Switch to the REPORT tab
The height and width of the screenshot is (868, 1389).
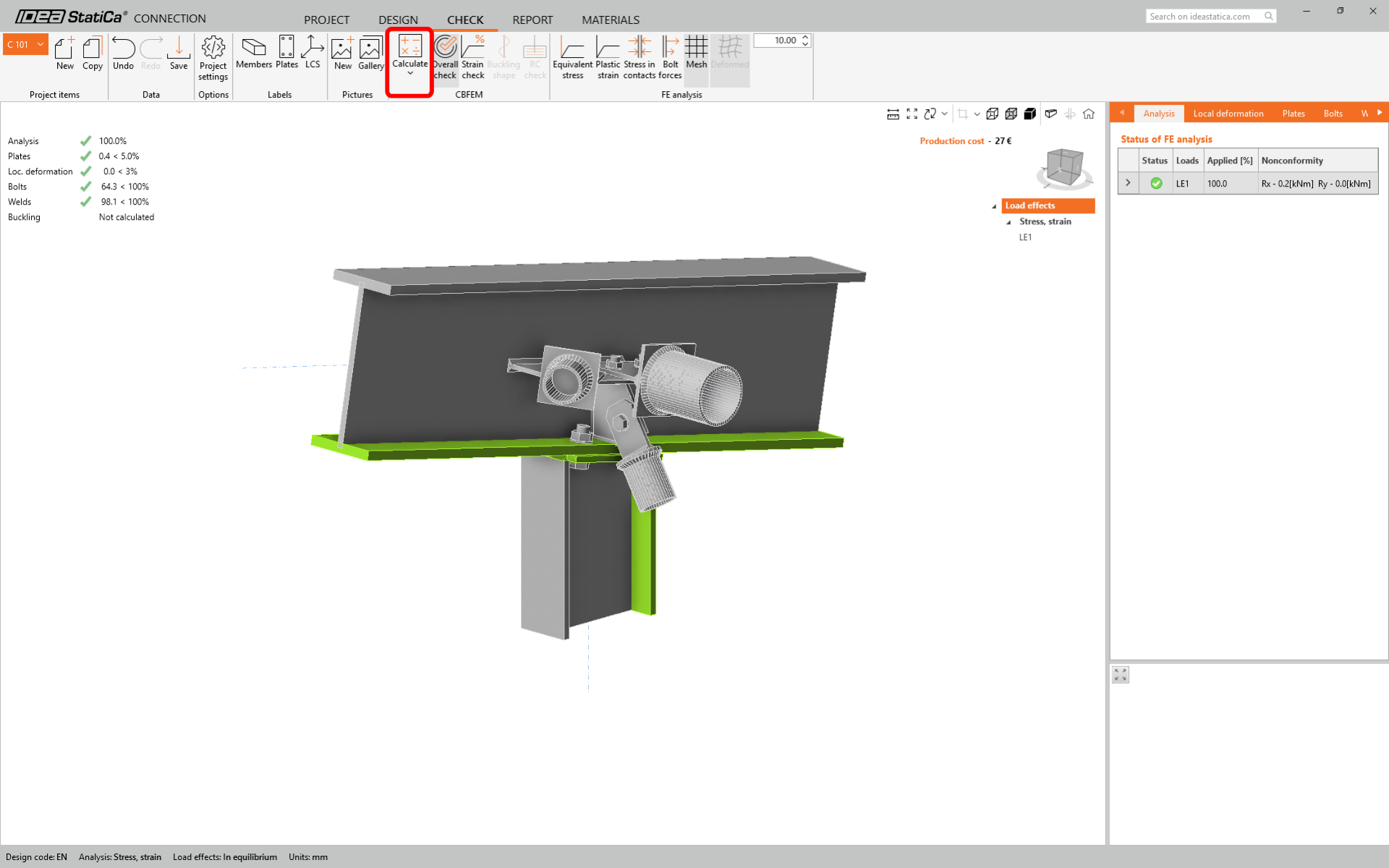(532, 20)
